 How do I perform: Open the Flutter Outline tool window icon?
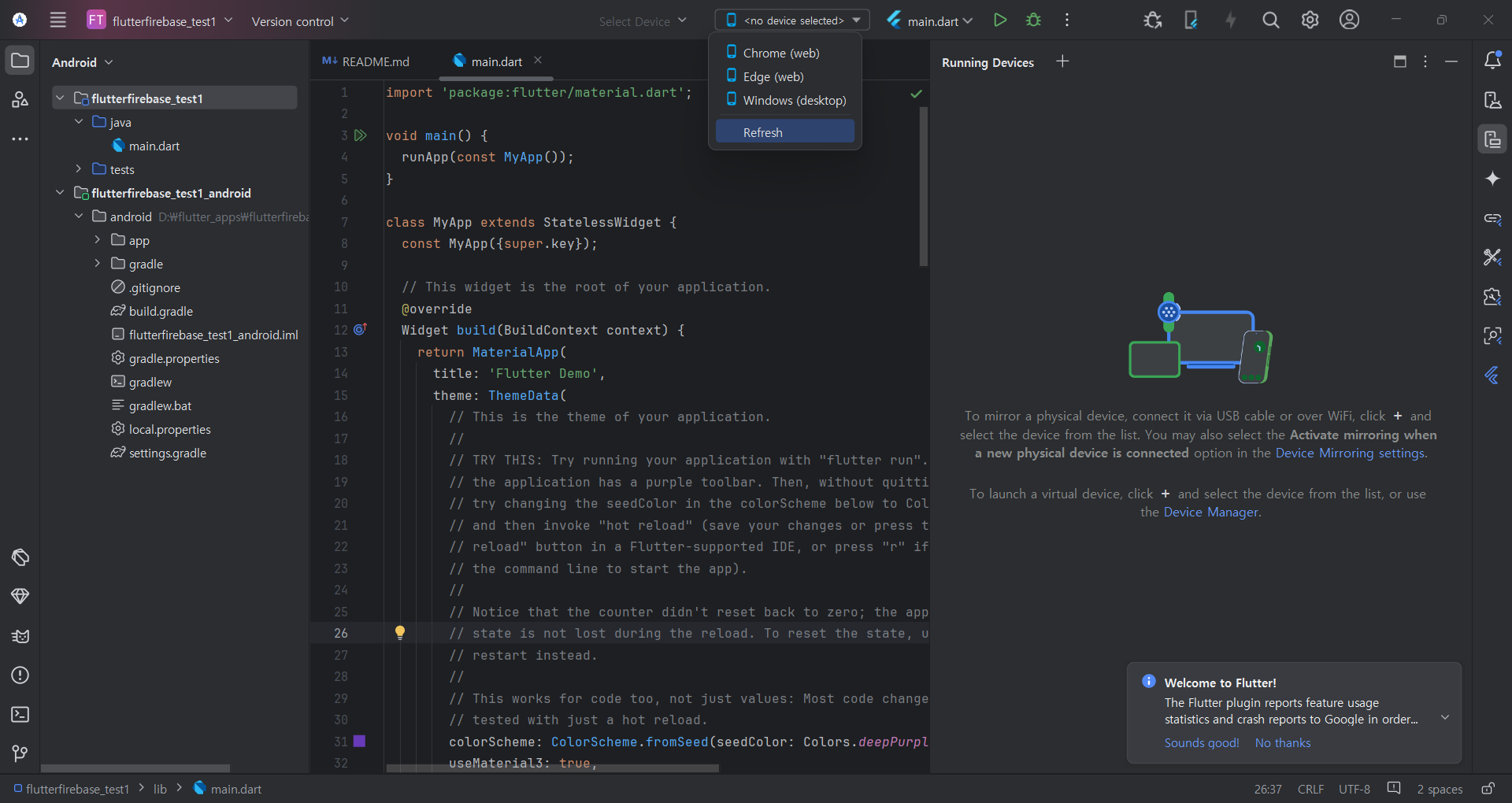pyautogui.click(x=1492, y=376)
